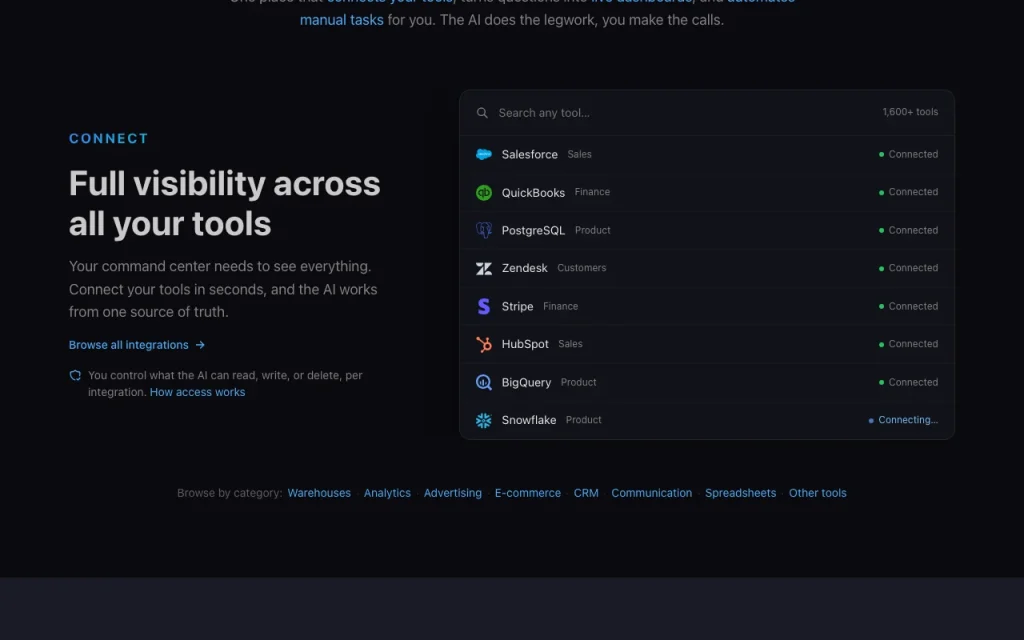Click the HubSpot orange logo icon

(484, 344)
